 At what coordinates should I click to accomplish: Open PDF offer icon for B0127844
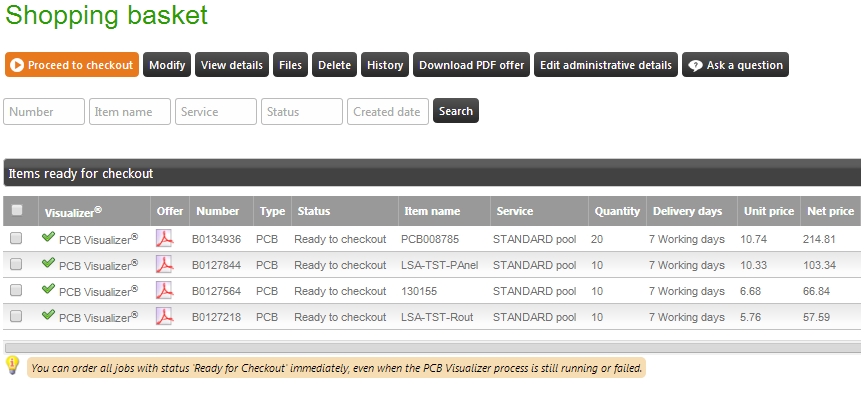pyautogui.click(x=164, y=264)
